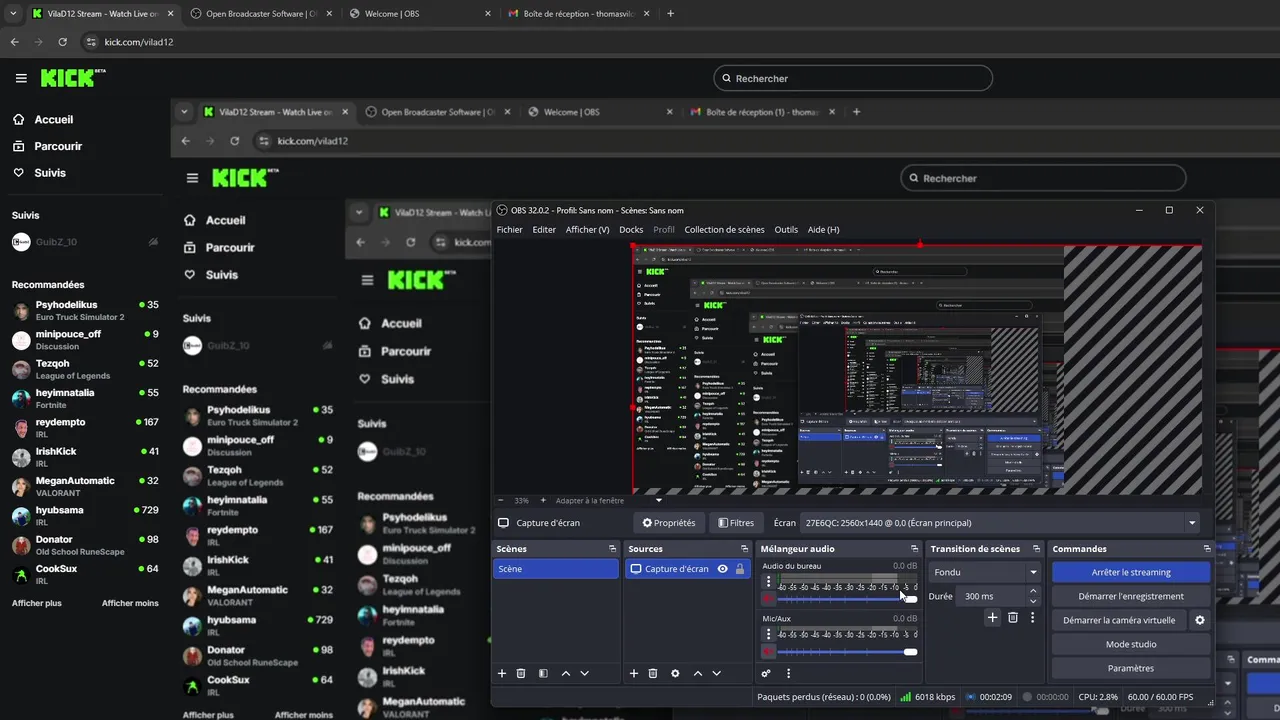The image size is (1280, 720).
Task: Mute Audio du bureau speaker icon
Action: point(768,599)
